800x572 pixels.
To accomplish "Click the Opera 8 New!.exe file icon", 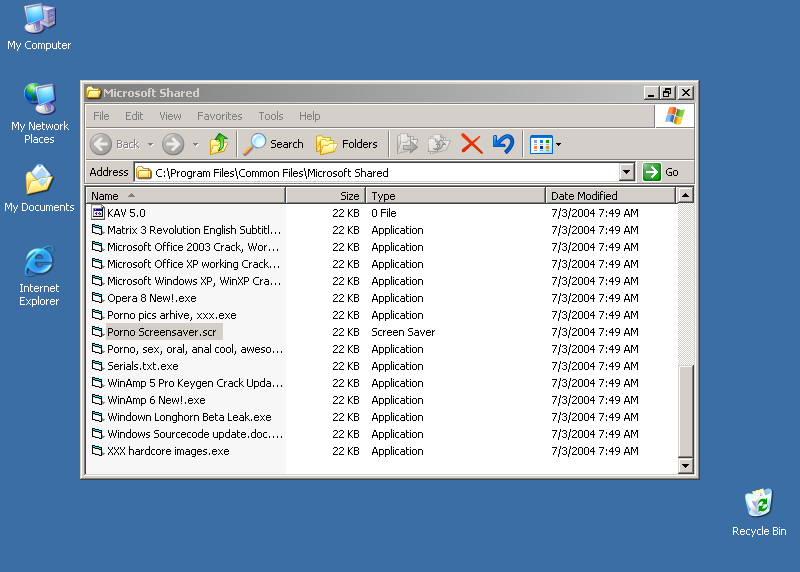I will pos(97,297).
